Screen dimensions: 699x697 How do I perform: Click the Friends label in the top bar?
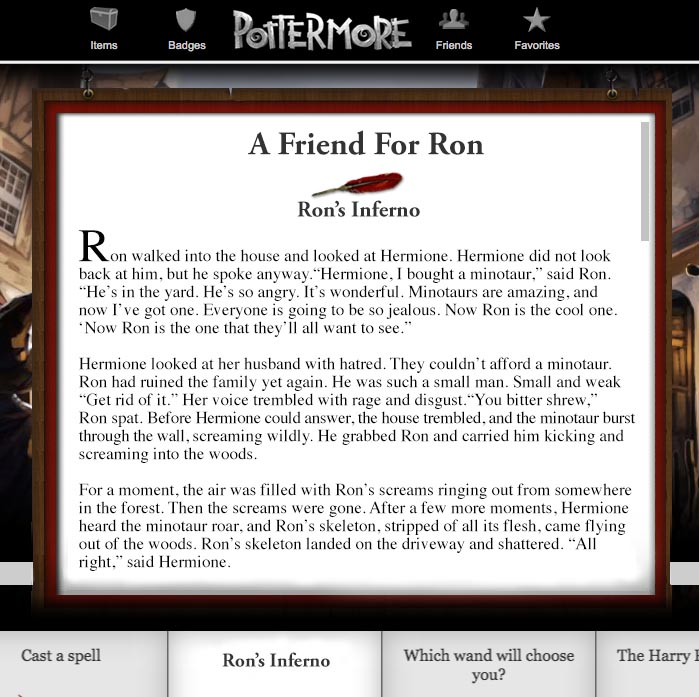click(x=453, y=45)
